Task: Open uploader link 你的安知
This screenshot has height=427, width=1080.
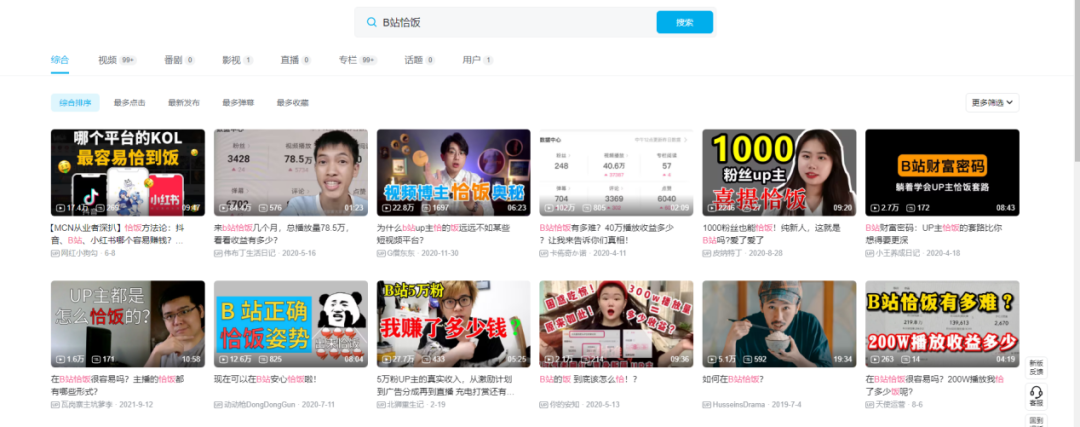Action: [566, 404]
